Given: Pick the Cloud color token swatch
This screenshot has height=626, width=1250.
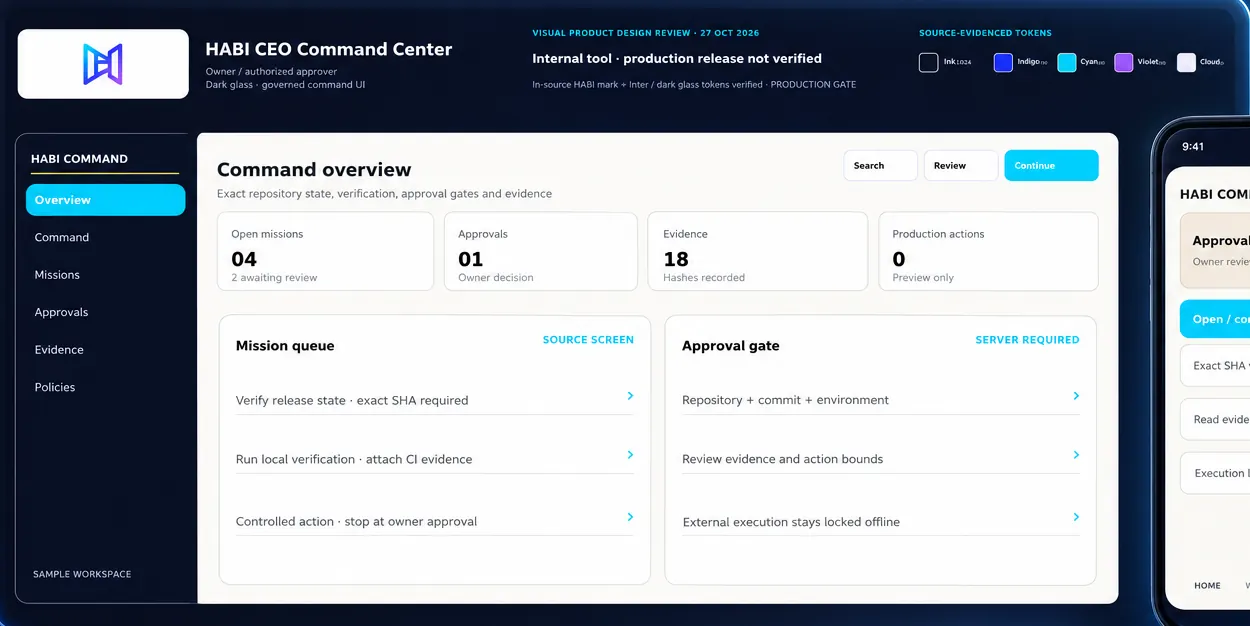Looking at the screenshot, I should pos(1187,63).
